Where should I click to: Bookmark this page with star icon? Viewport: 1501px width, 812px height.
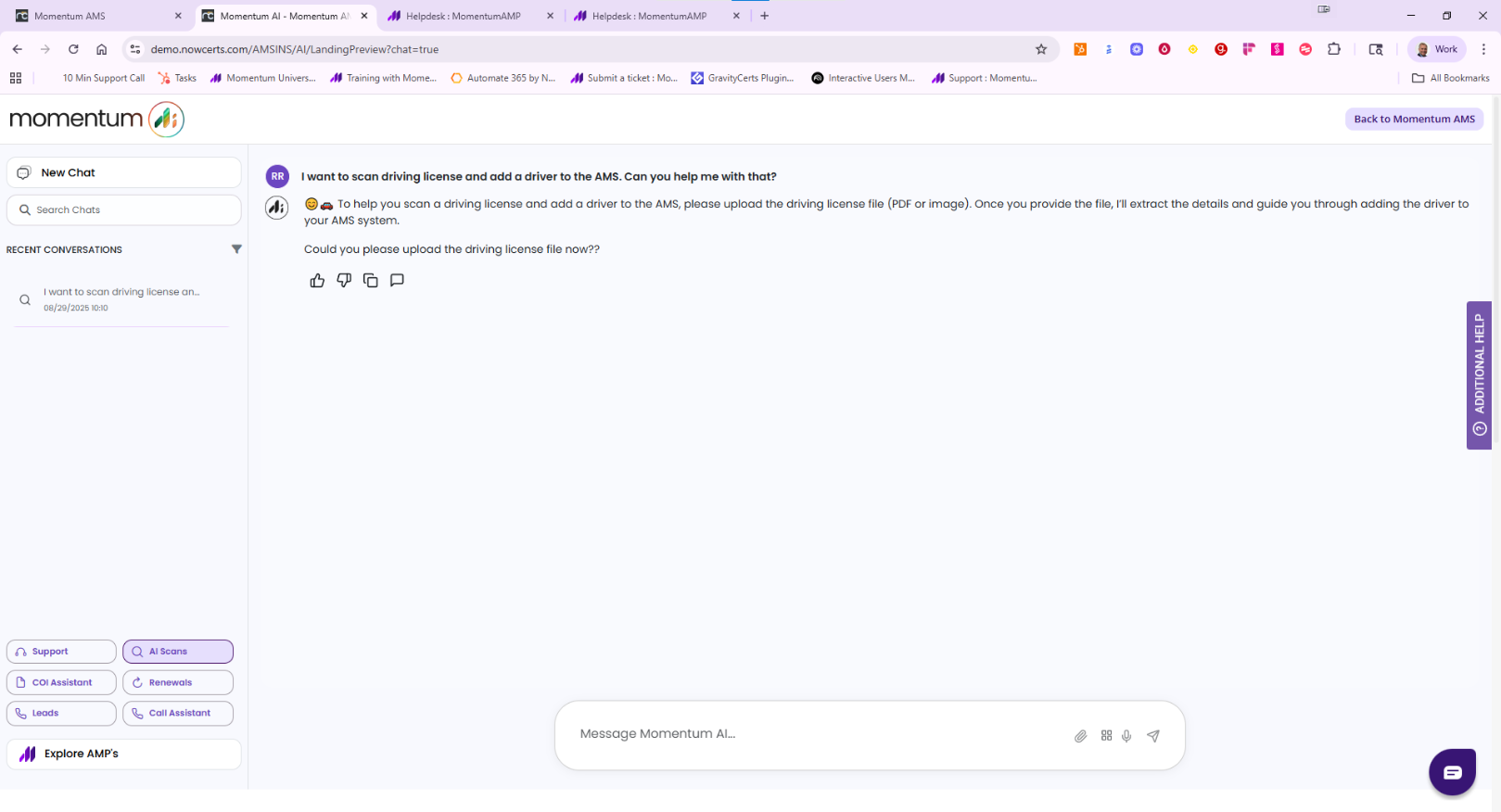click(x=1041, y=49)
